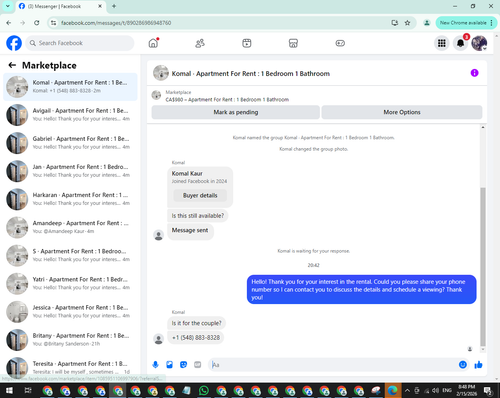Open the Facebook Home icon
Image resolution: width=500 pixels, height=398 pixels.
(153, 43)
